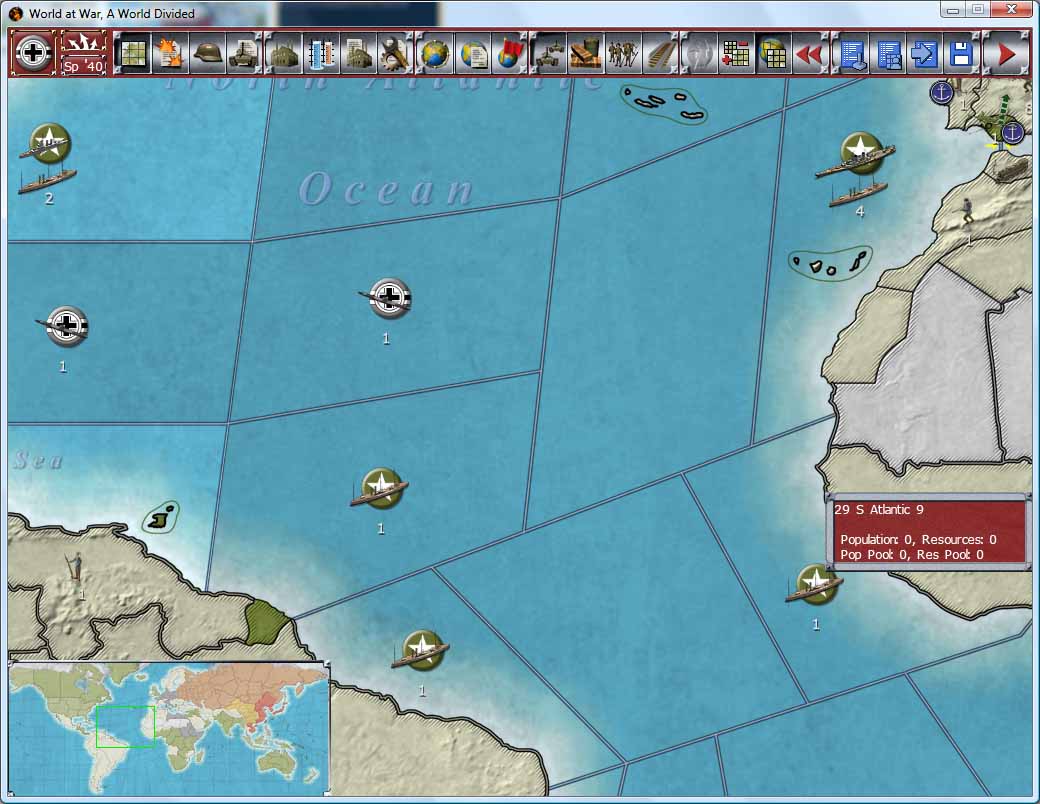Image resolution: width=1040 pixels, height=804 pixels.
Task: Toggle the globe grid overlay icon
Action: click(774, 54)
